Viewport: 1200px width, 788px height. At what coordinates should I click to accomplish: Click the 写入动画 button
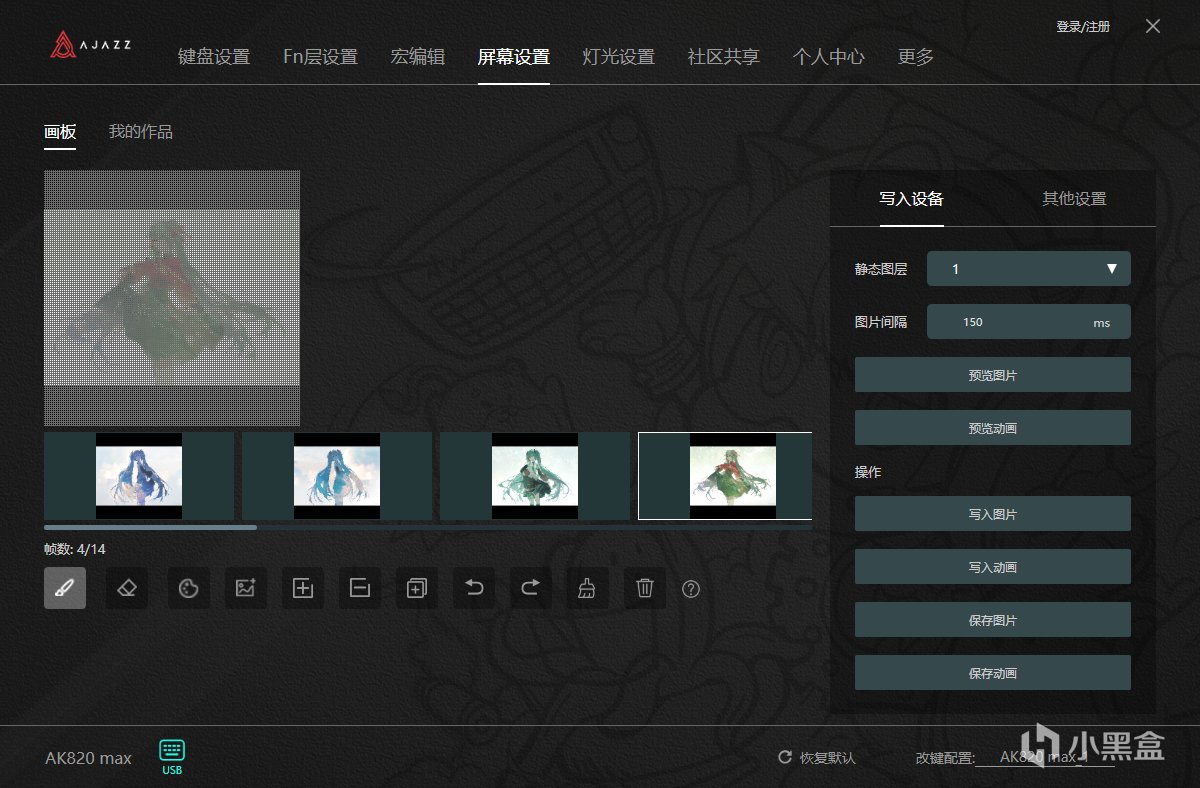[993, 567]
